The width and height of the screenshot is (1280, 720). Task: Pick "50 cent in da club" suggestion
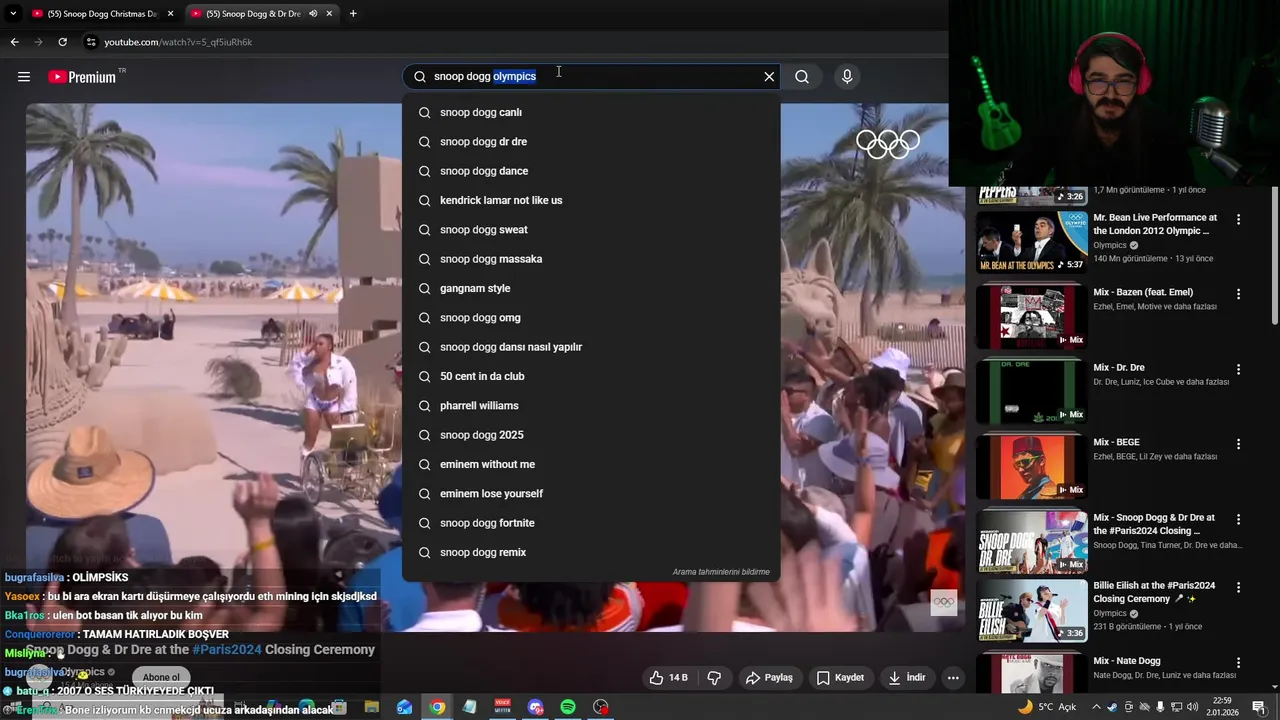tap(591, 376)
